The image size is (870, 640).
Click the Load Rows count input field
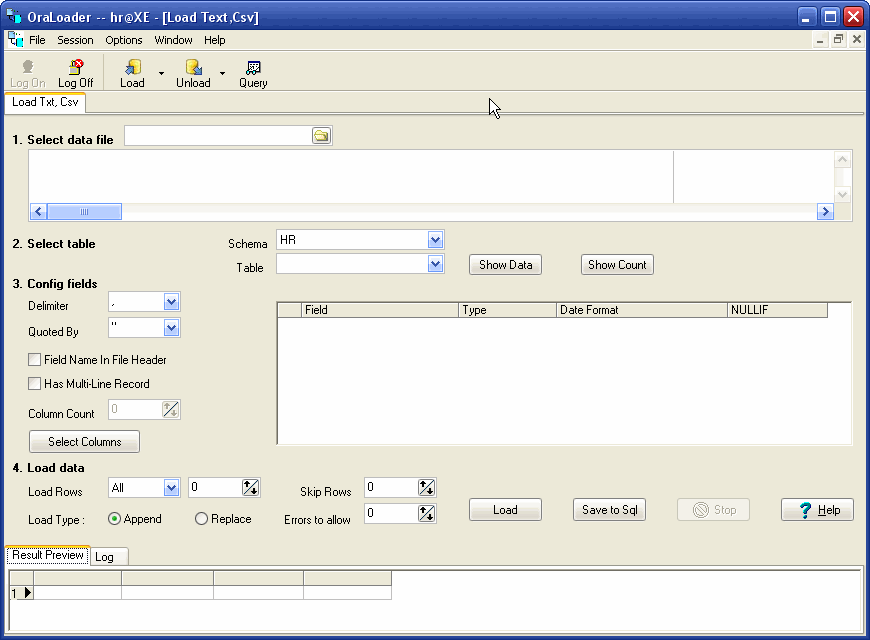(x=215, y=488)
